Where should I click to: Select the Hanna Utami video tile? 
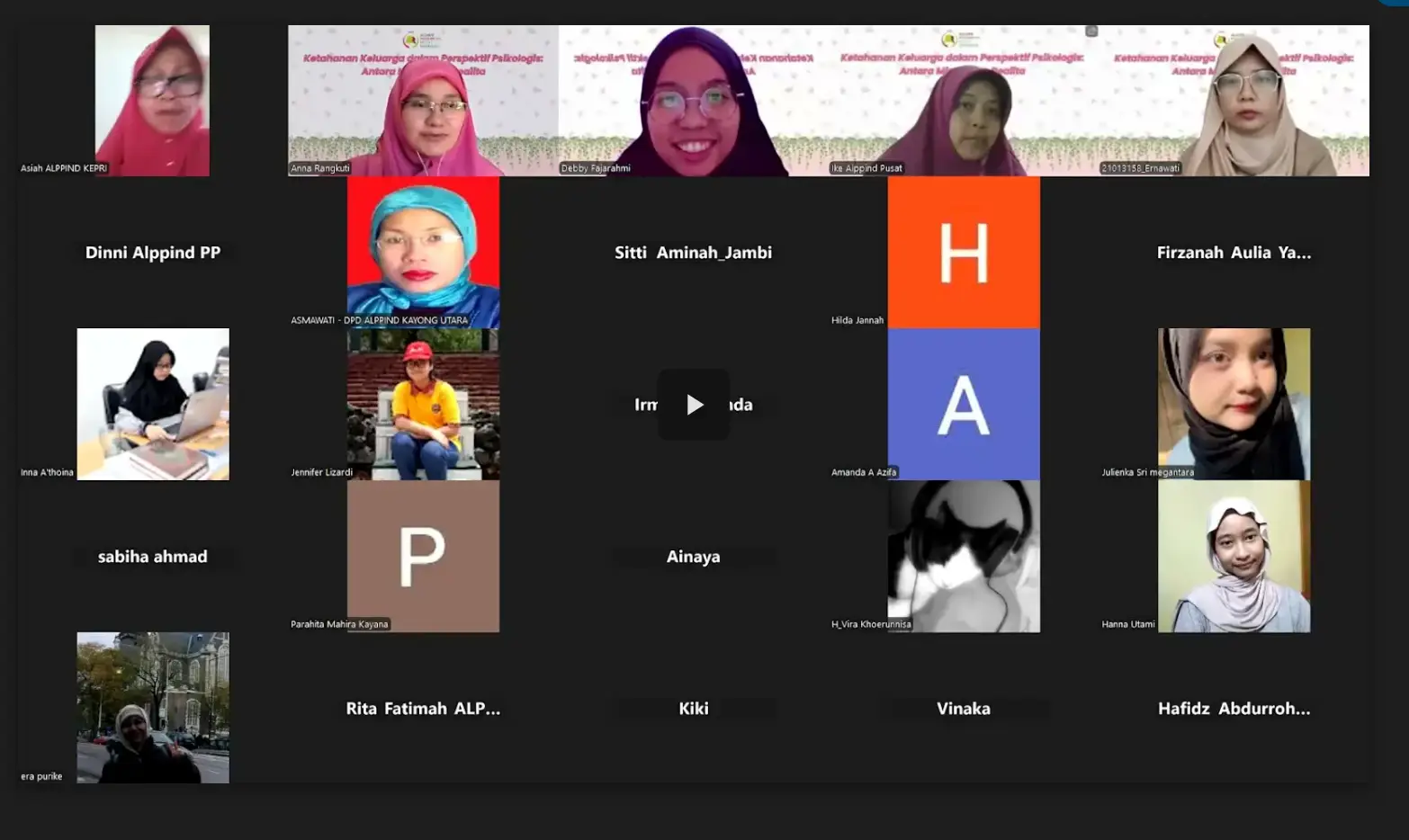[x=1234, y=556]
